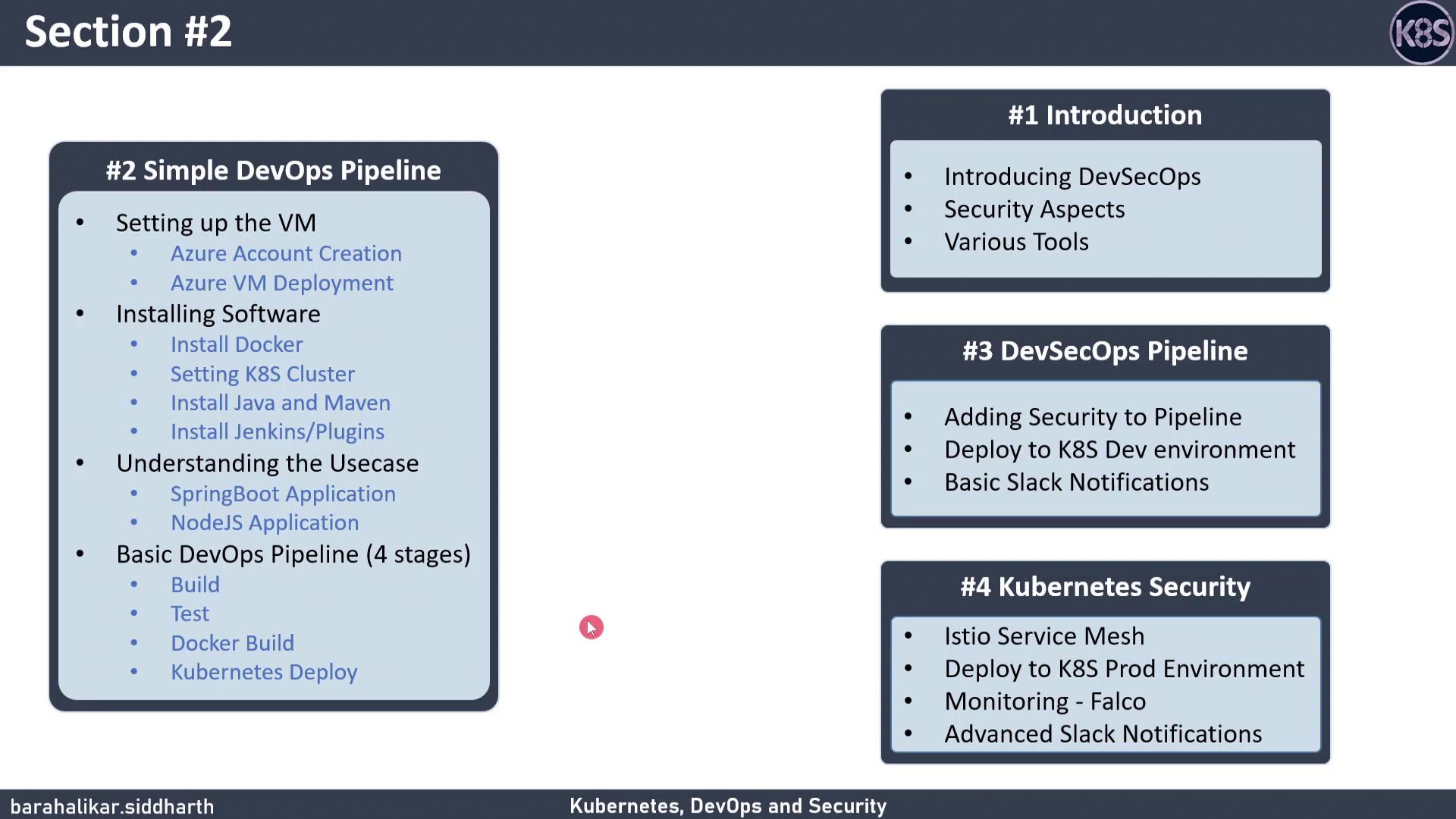Select the Istio Service Mesh bullet
The image size is (1456, 819).
tap(1043, 636)
